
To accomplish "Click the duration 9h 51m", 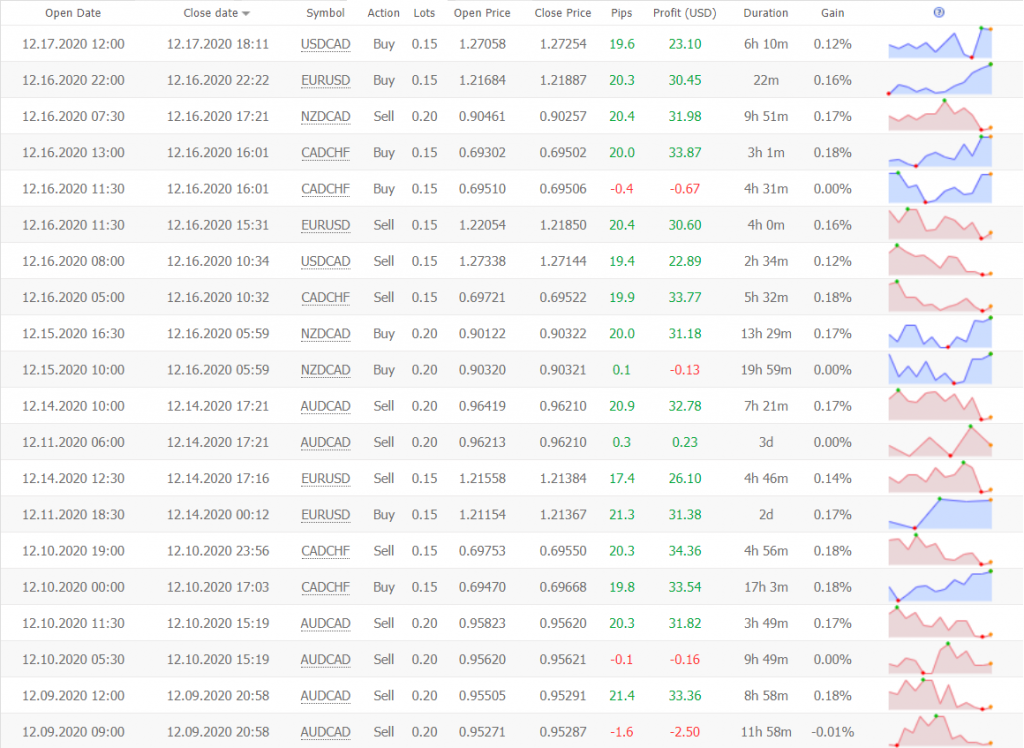I will click(765, 117).
